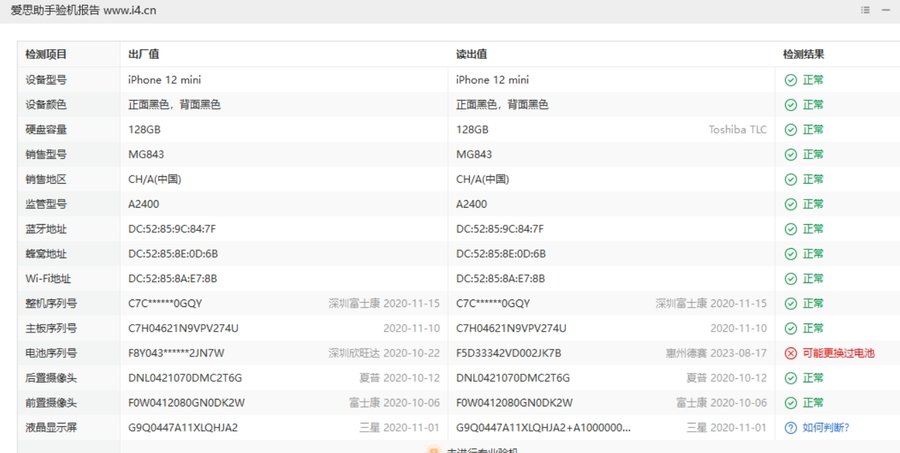Screen dimensions: 900x453
Task: Click green check icon in 蜂窝地址 row
Action: pos(790,254)
